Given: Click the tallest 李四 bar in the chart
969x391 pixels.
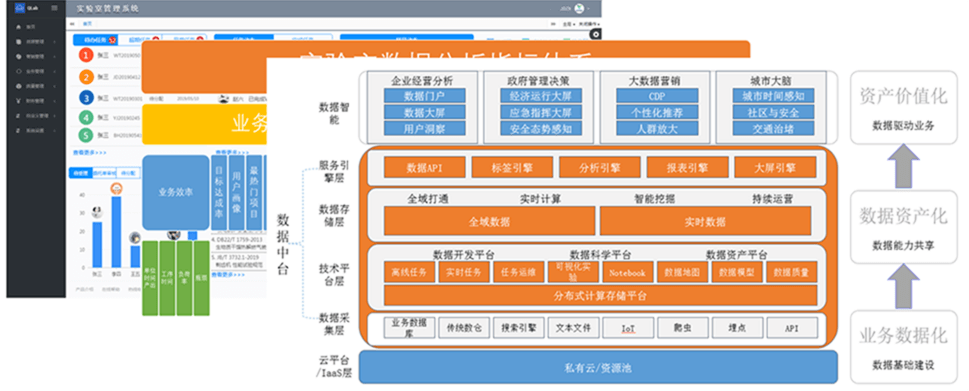Looking at the screenshot, I should pos(116,231).
